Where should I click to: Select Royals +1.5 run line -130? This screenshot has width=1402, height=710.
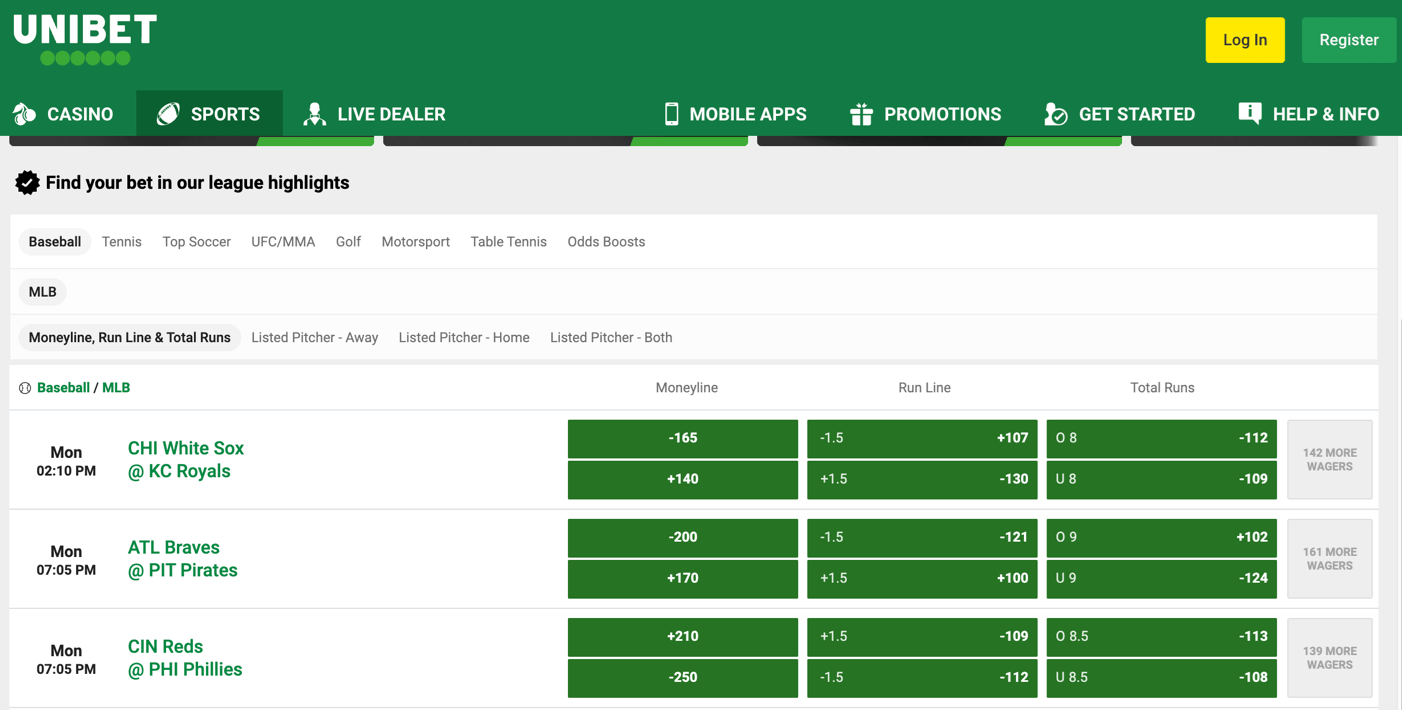tap(922, 480)
